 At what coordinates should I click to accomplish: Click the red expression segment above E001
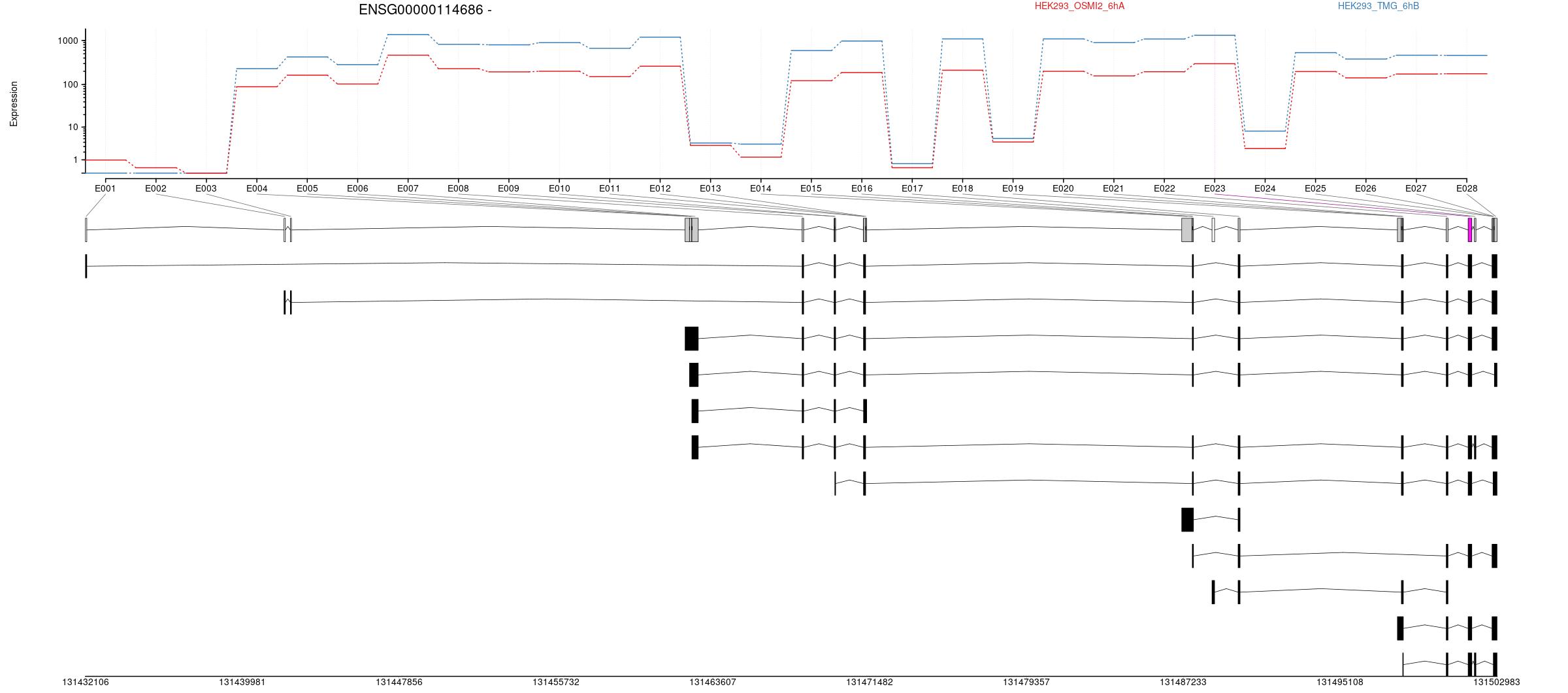click(x=105, y=160)
